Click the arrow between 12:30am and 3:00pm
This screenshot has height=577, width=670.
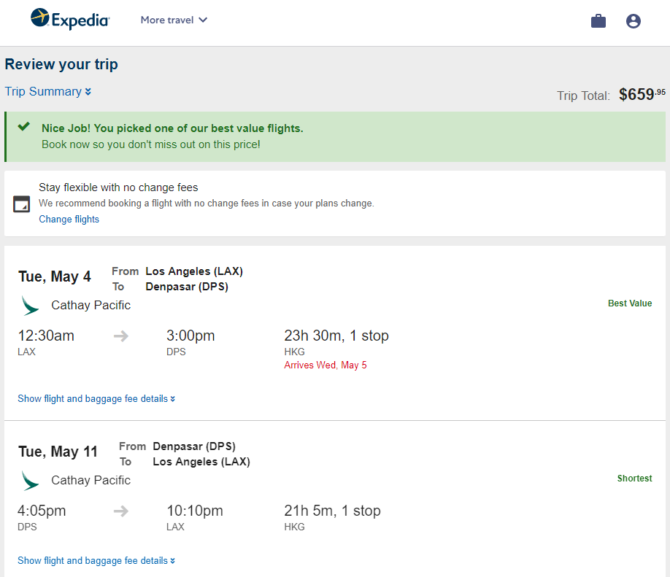click(x=121, y=336)
